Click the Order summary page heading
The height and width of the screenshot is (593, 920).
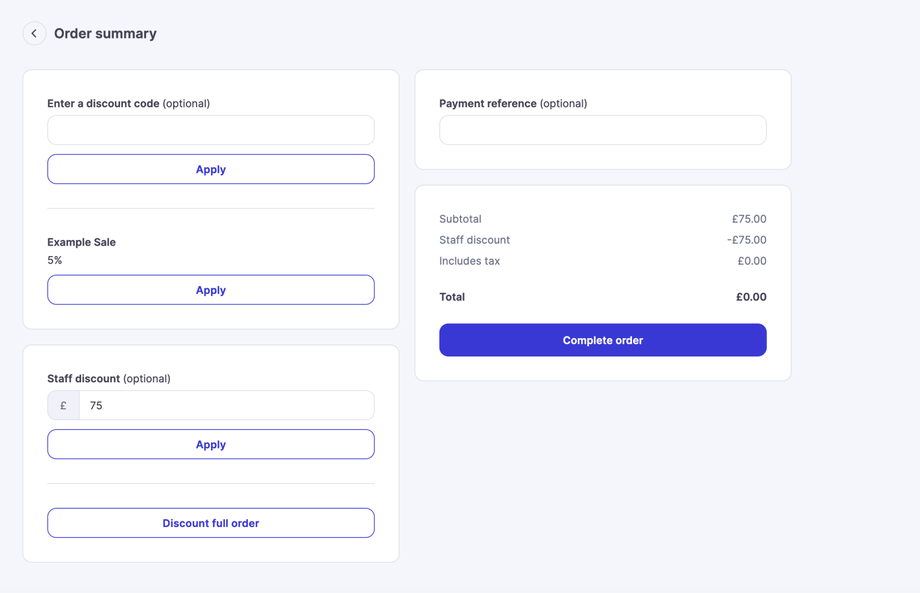click(x=105, y=33)
